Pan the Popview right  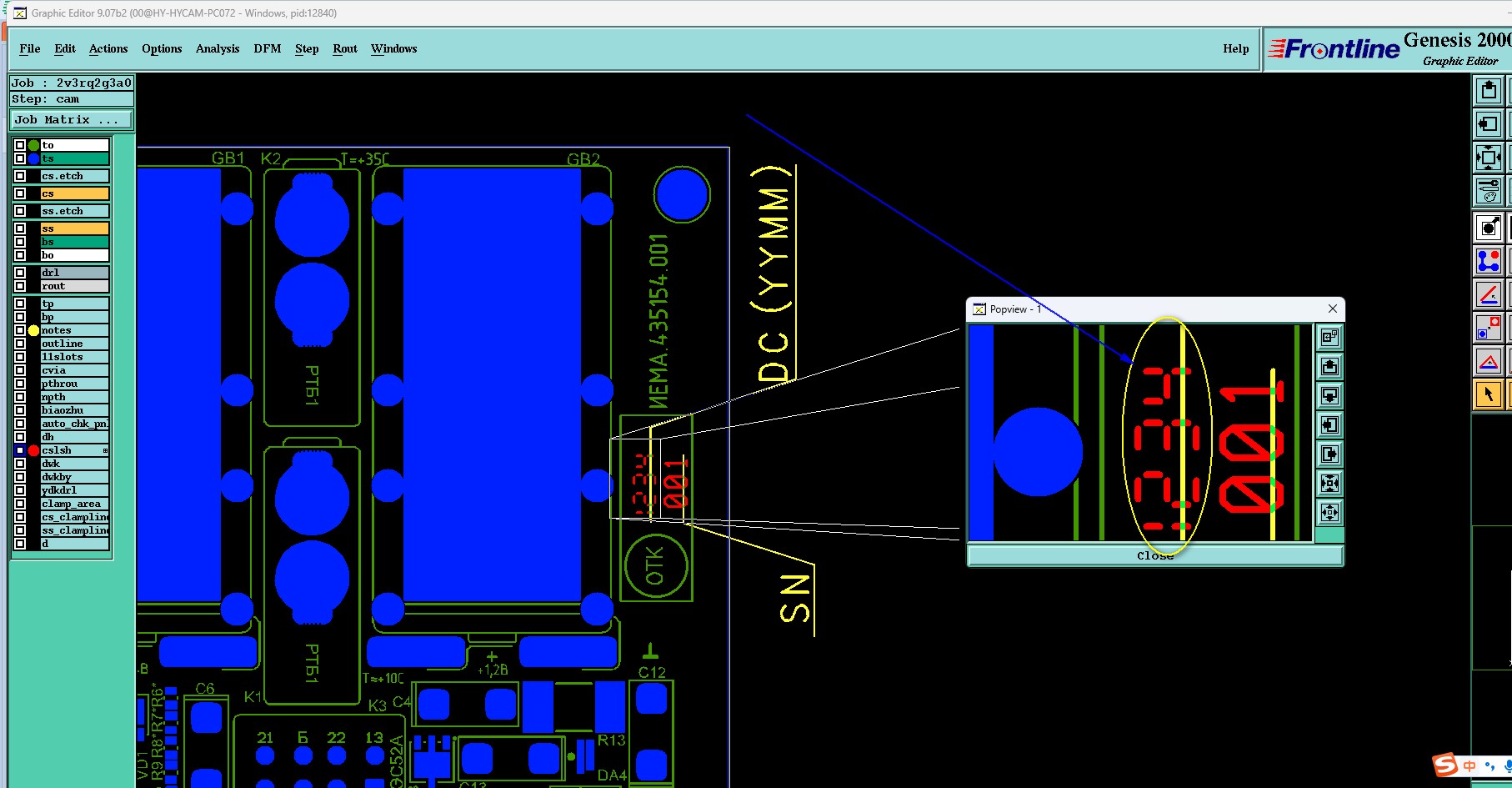point(1330,454)
